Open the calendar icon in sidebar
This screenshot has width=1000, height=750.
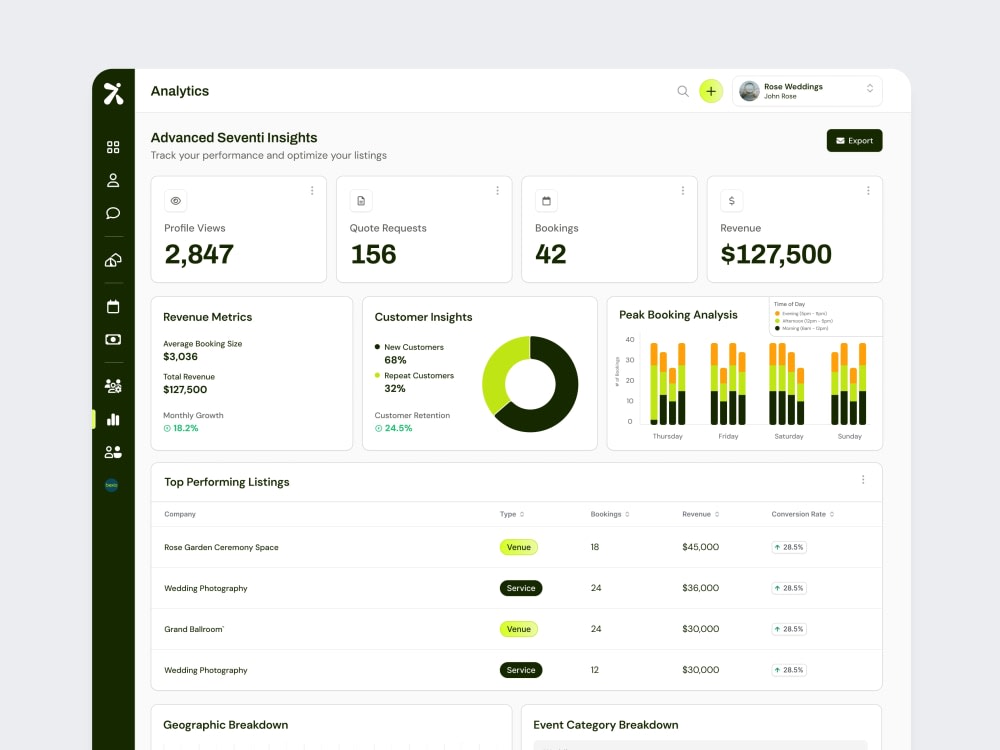click(x=113, y=307)
